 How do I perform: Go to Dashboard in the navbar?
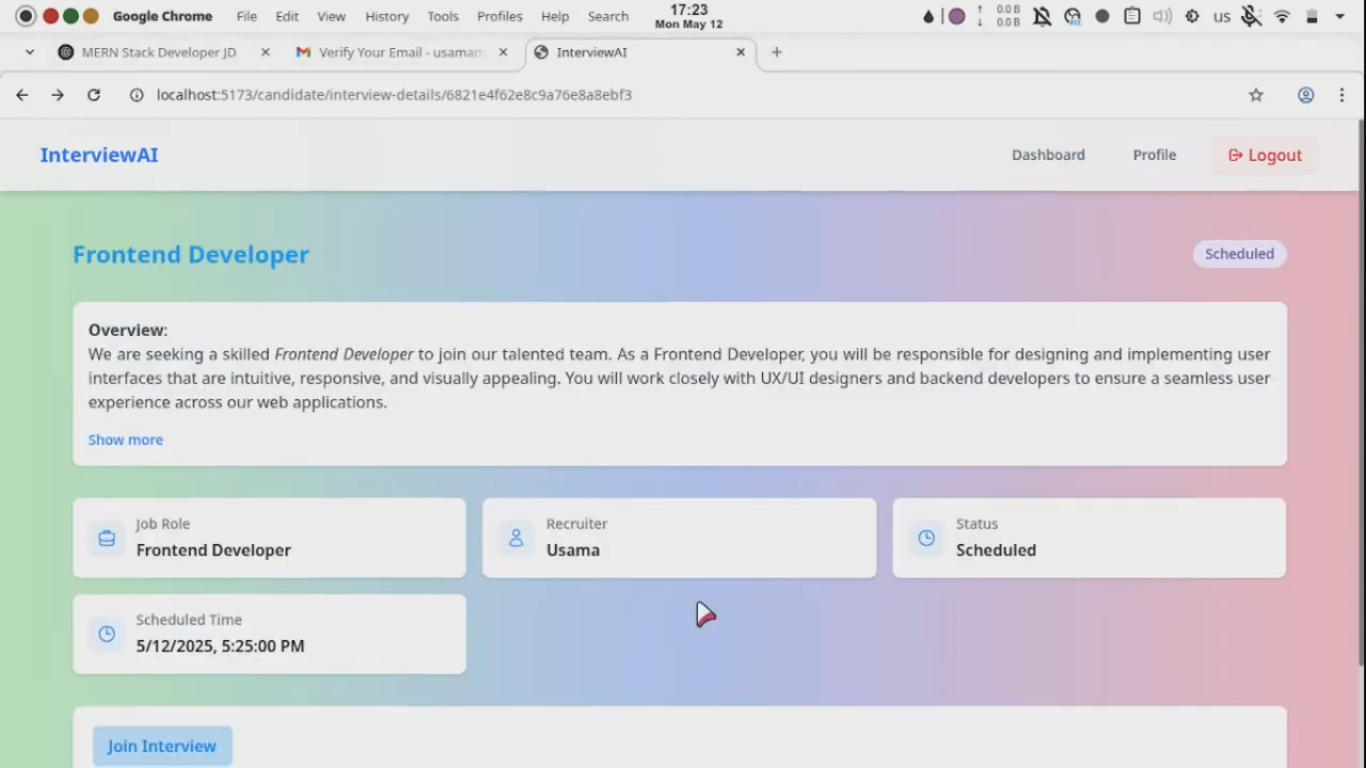1048,155
